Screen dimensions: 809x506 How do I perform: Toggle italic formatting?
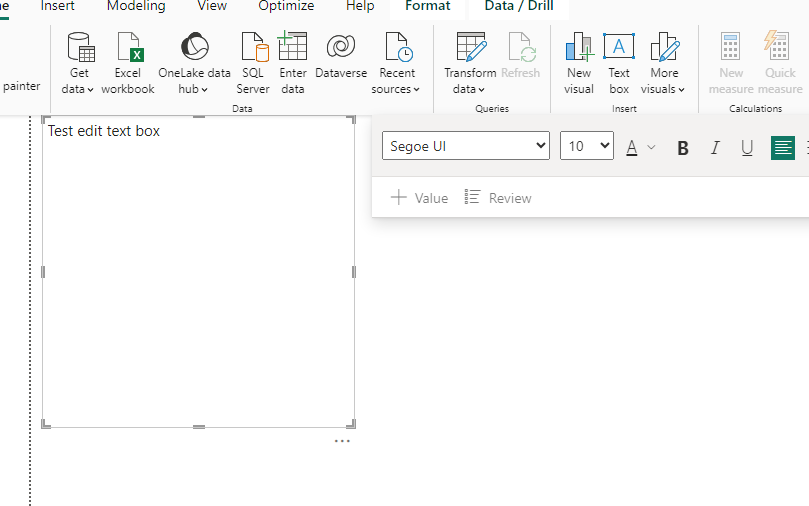(715, 148)
